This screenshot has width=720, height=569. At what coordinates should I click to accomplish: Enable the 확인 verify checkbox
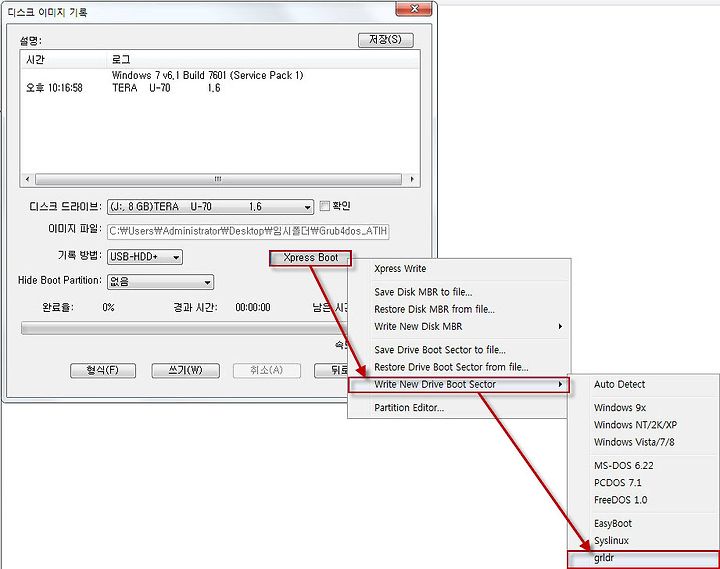click(x=325, y=206)
